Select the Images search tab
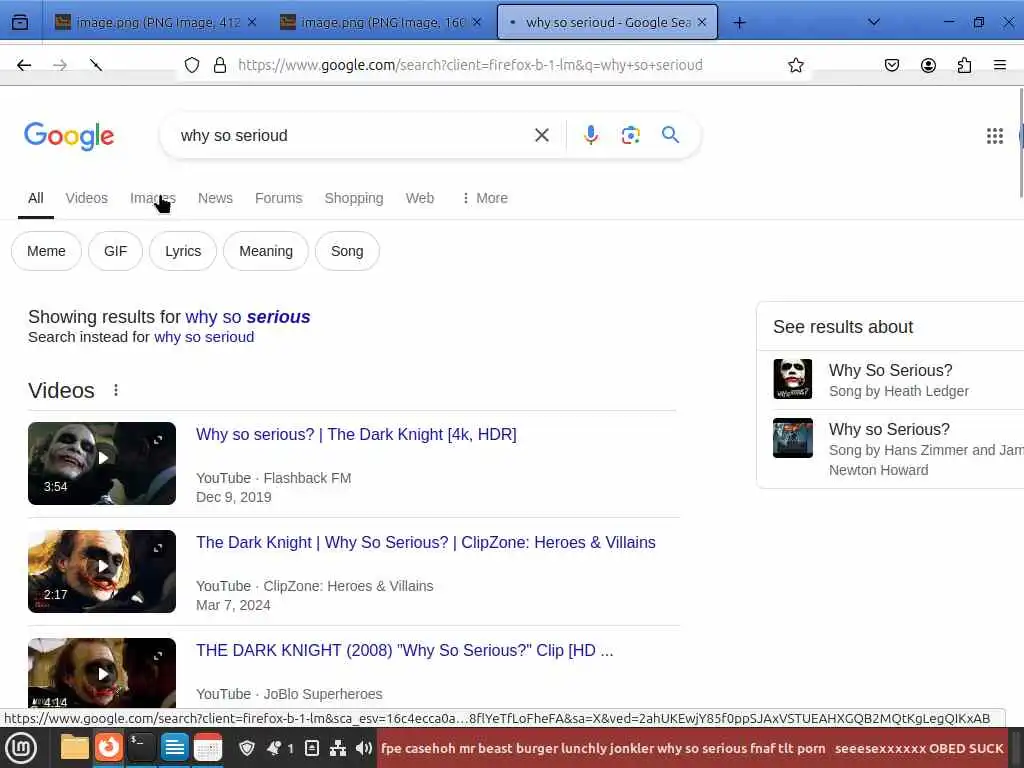Viewport: 1024px width, 768px height. 153,198
